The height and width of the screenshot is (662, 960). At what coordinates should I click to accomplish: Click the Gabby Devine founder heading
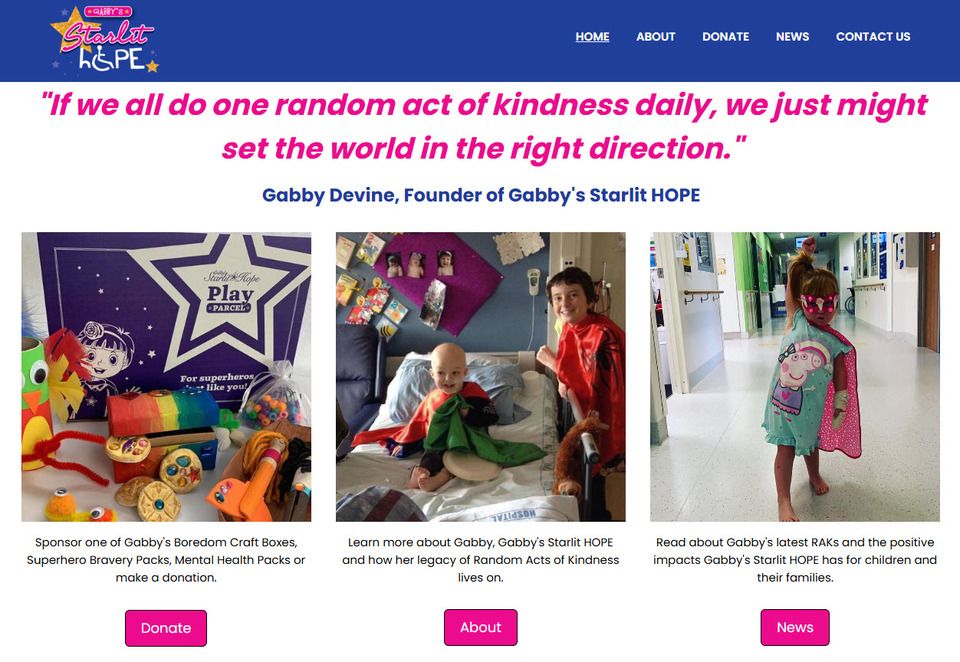(481, 195)
